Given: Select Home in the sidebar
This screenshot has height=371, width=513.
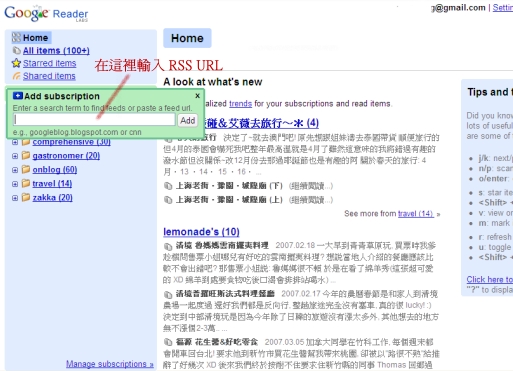Looking at the screenshot, I should coord(35,38).
